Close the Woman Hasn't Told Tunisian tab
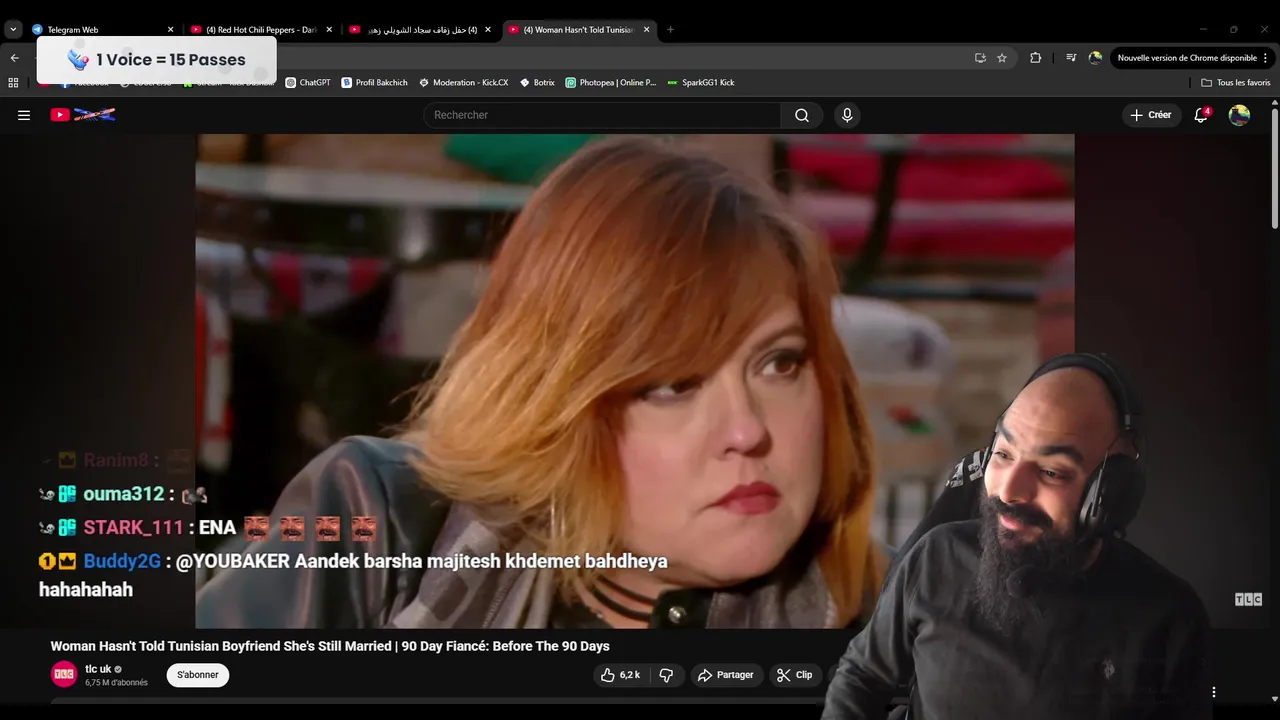Viewport: 1280px width, 720px height. pos(647,29)
